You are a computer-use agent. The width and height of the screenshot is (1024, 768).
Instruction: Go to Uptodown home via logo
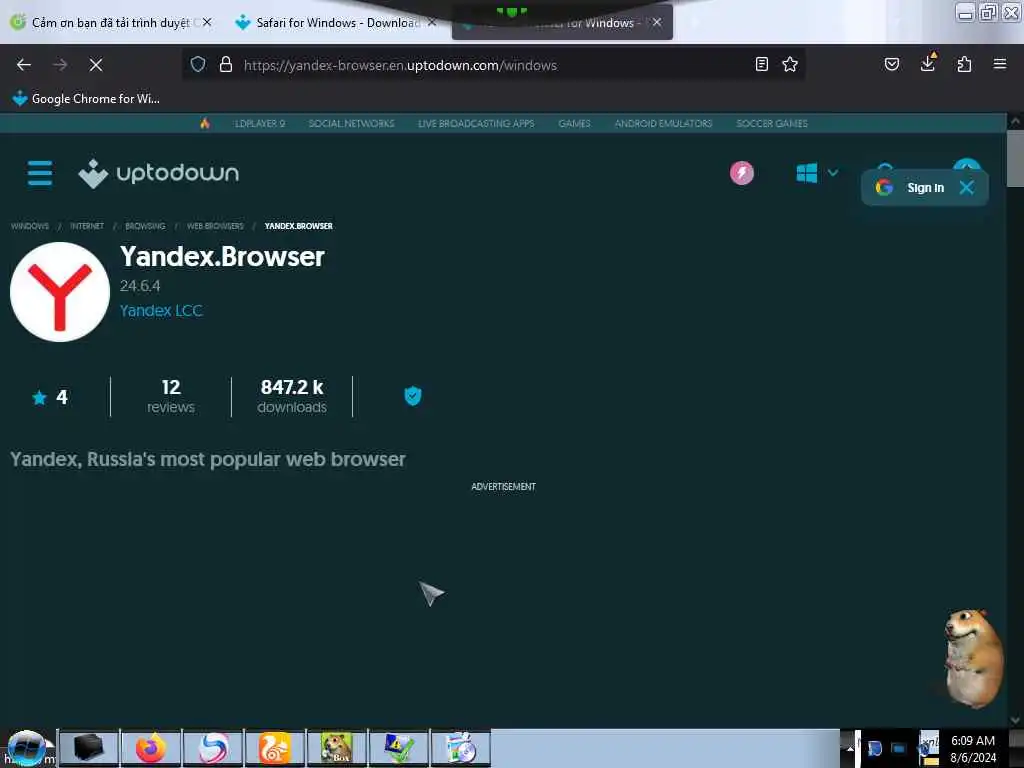tap(159, 173)
